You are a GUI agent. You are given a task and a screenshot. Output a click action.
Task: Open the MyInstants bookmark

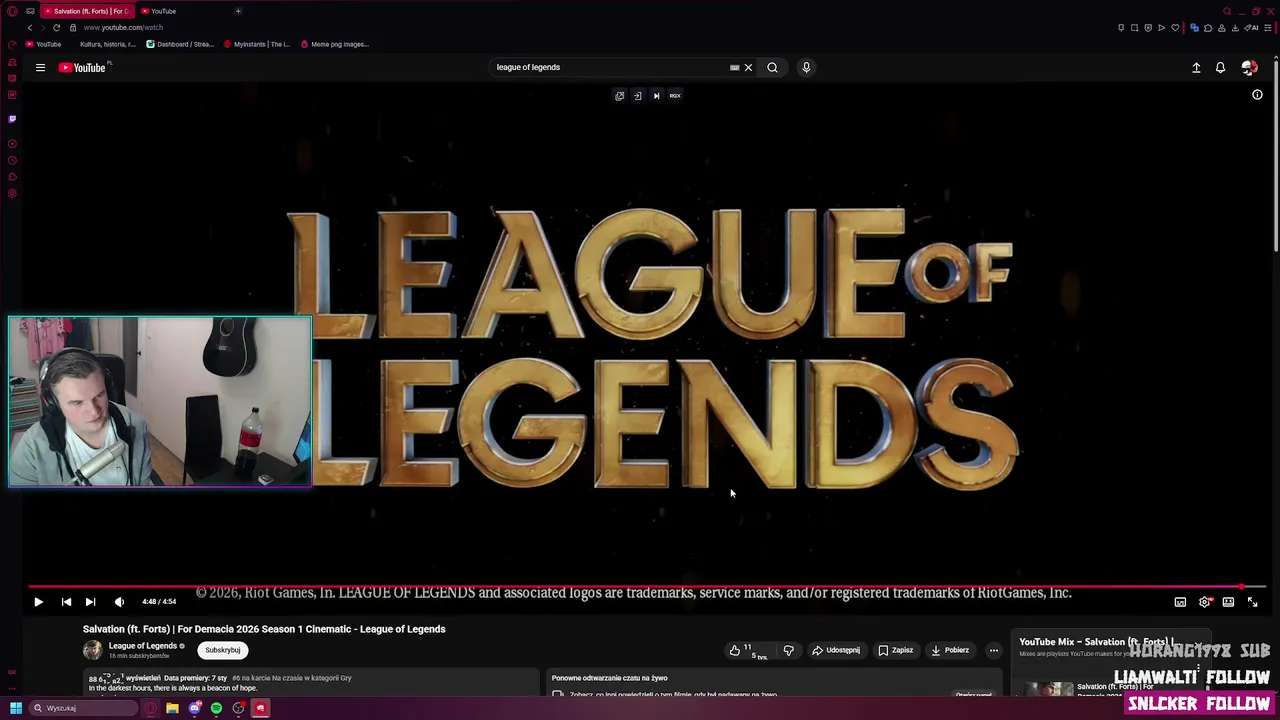[x=258, y=44]
